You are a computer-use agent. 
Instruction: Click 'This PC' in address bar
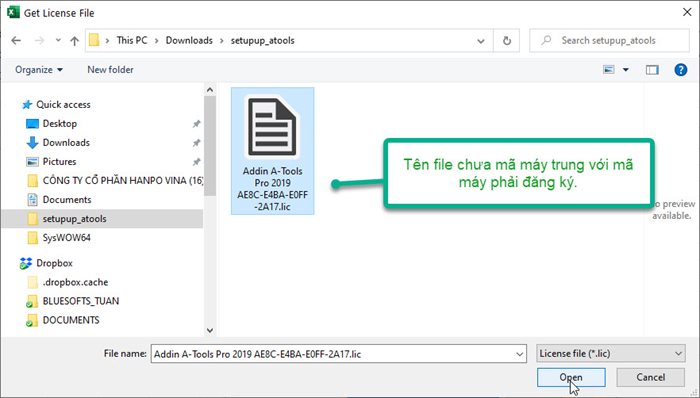132,40
